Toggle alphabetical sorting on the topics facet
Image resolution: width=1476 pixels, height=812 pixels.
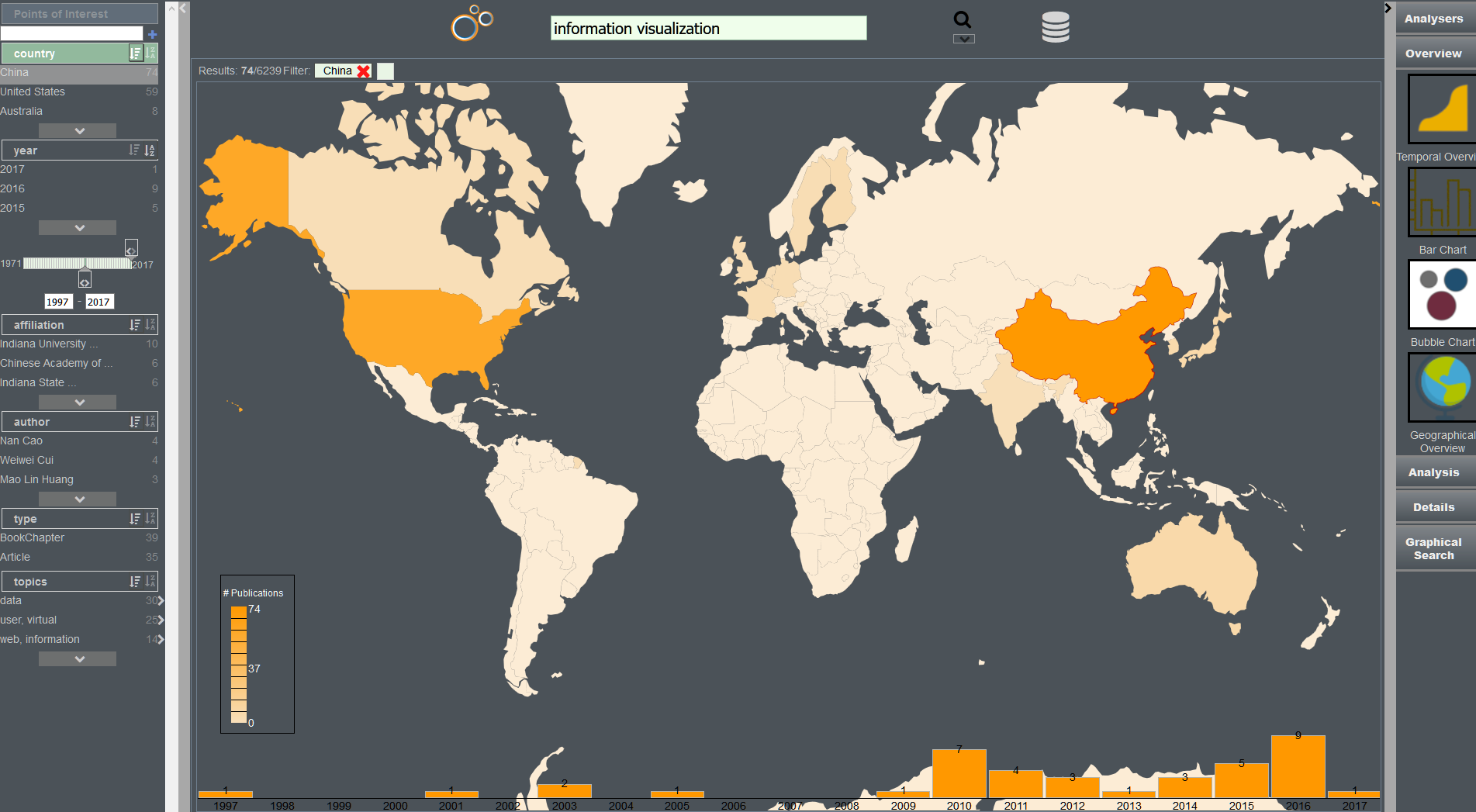click(150, 581)
